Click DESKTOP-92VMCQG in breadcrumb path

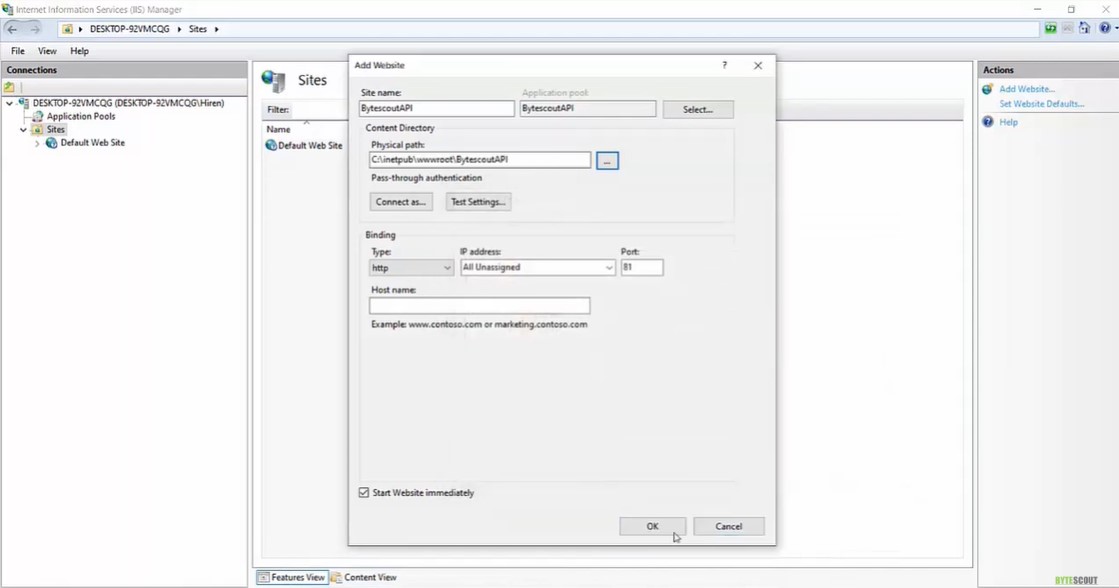coord(130,29)
